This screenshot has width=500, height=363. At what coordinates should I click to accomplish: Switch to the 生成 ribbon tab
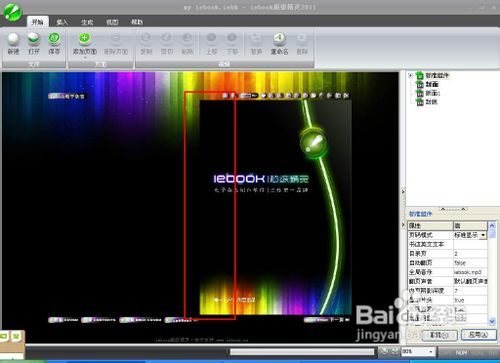87,22
